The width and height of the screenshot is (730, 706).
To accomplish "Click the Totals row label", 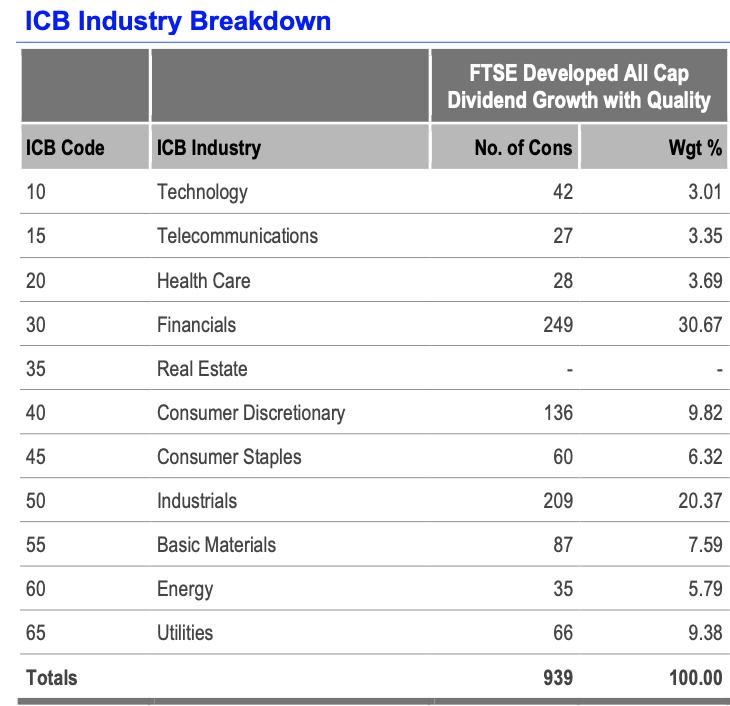I will tap(52, 677).
